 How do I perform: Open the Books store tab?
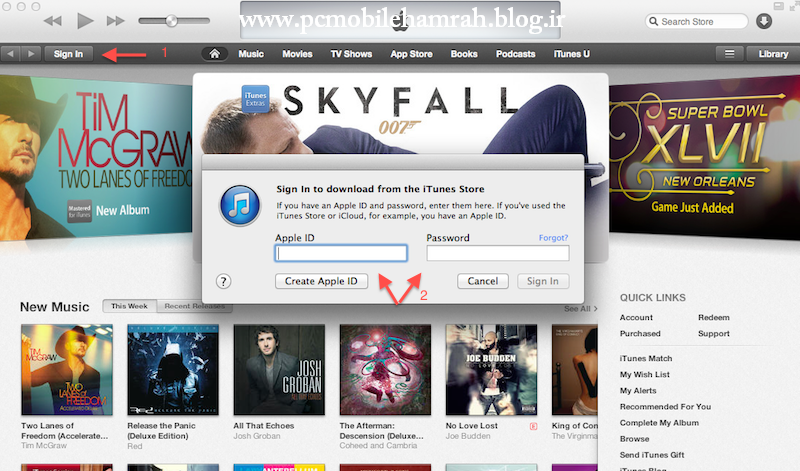(x=464, y=54)
